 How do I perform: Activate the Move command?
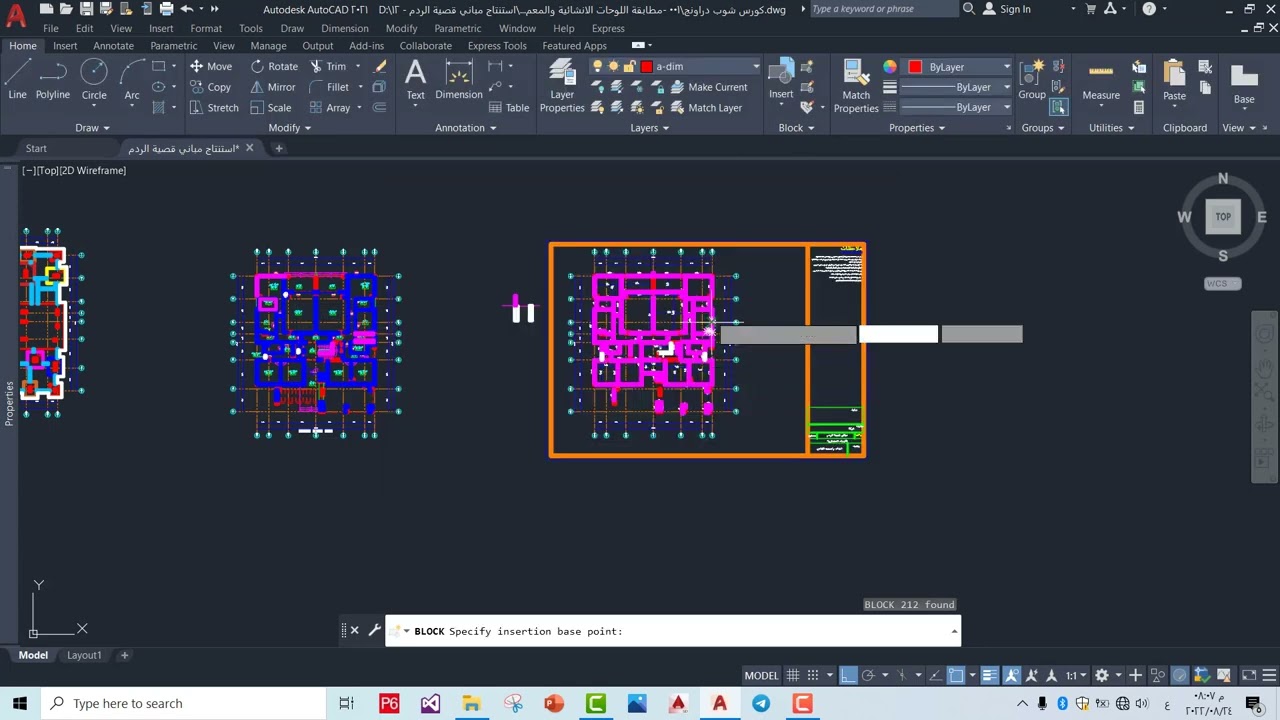[x=211, y=66]
